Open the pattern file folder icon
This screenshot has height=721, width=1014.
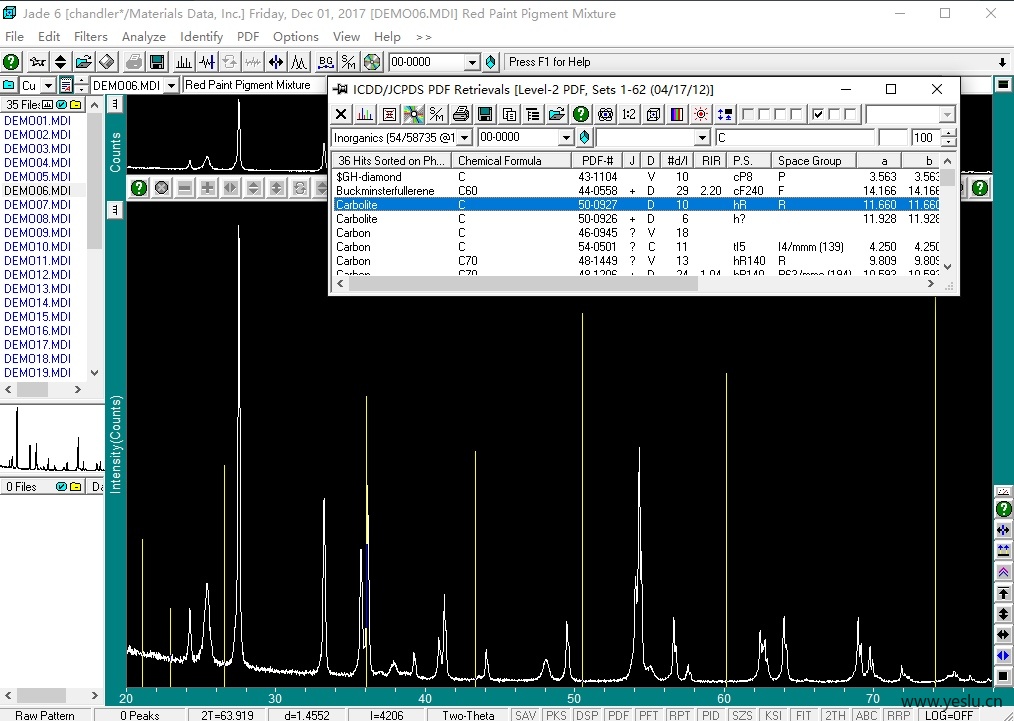point(83,62)
